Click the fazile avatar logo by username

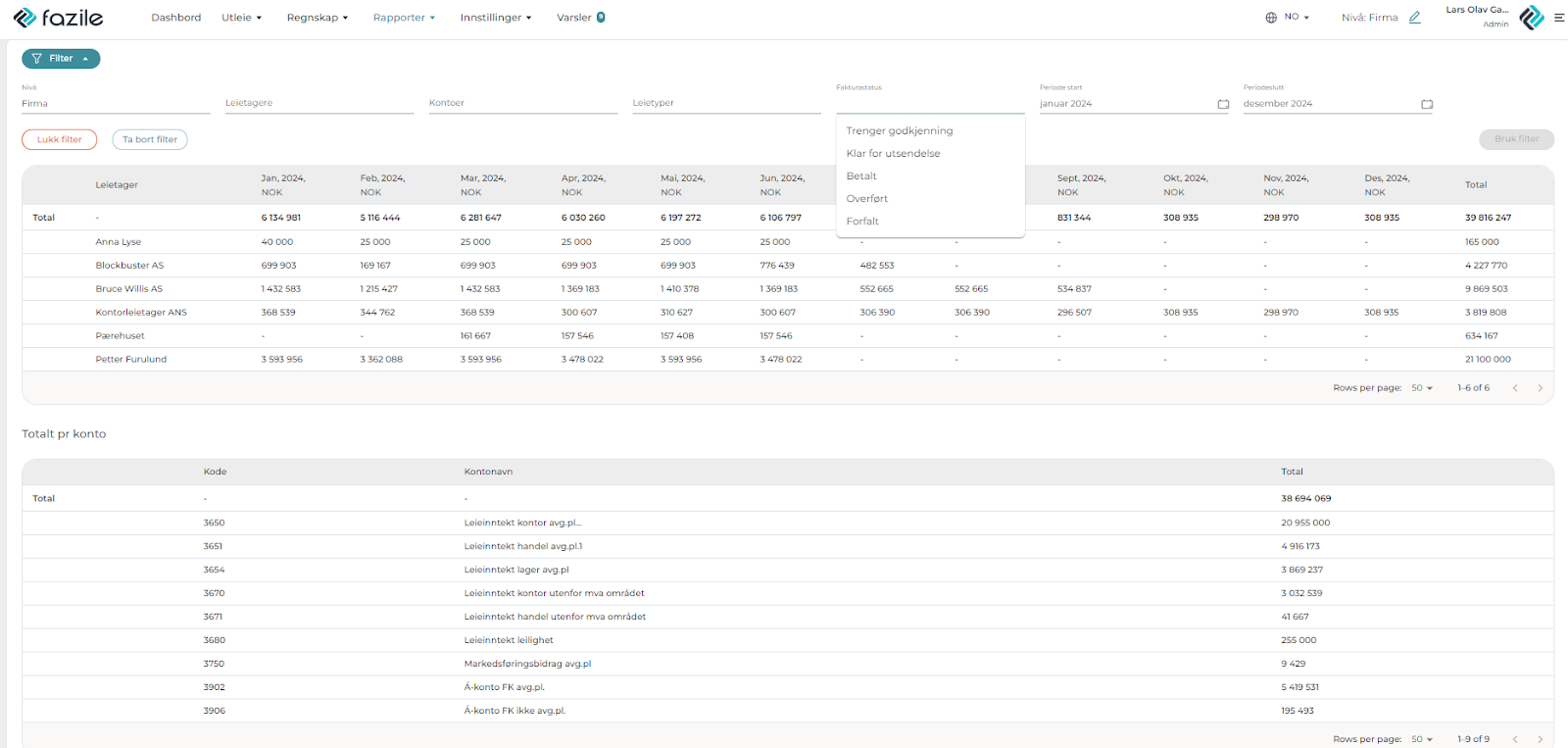(1532, 18)
